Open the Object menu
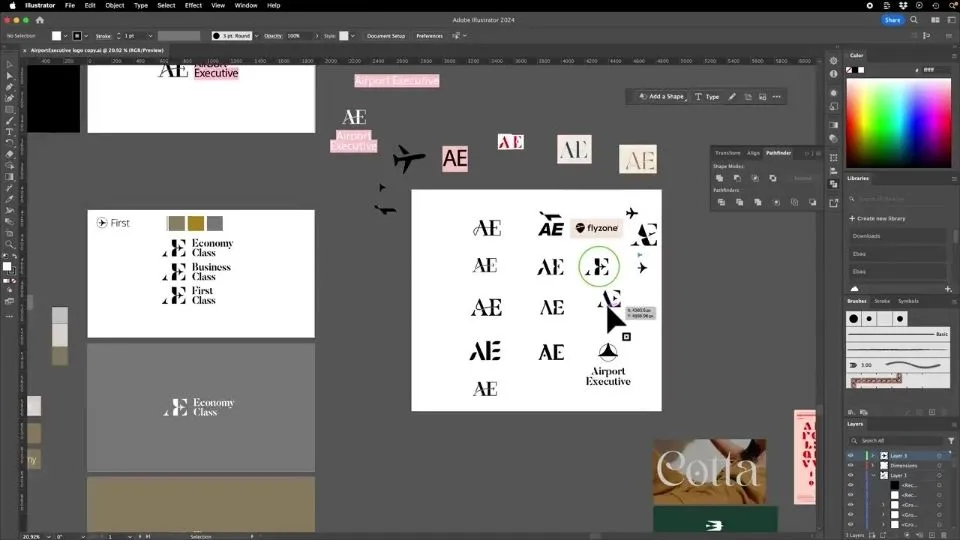960x540 pixels. click(114, 6)
